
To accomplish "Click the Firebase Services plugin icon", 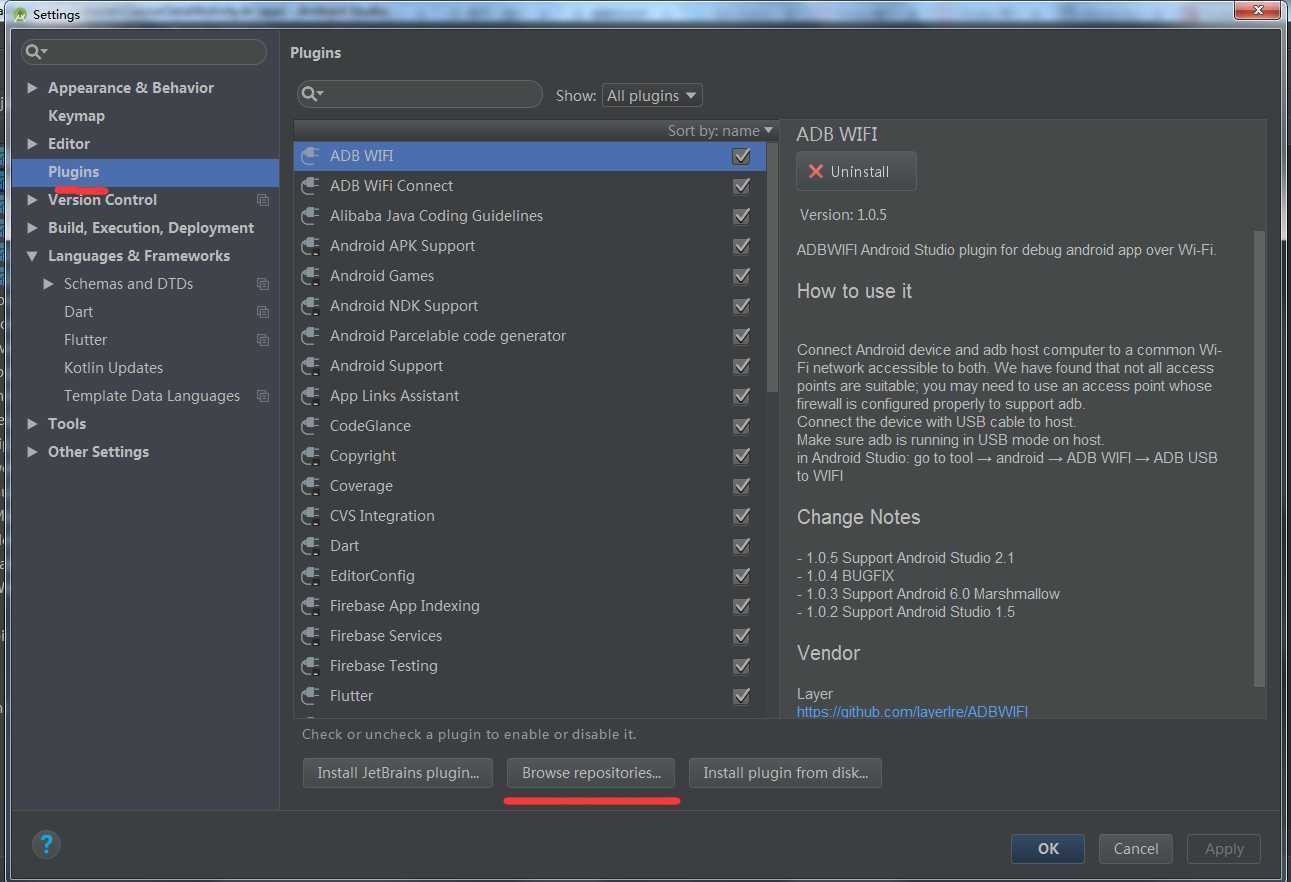I will (x=311, y=636).
